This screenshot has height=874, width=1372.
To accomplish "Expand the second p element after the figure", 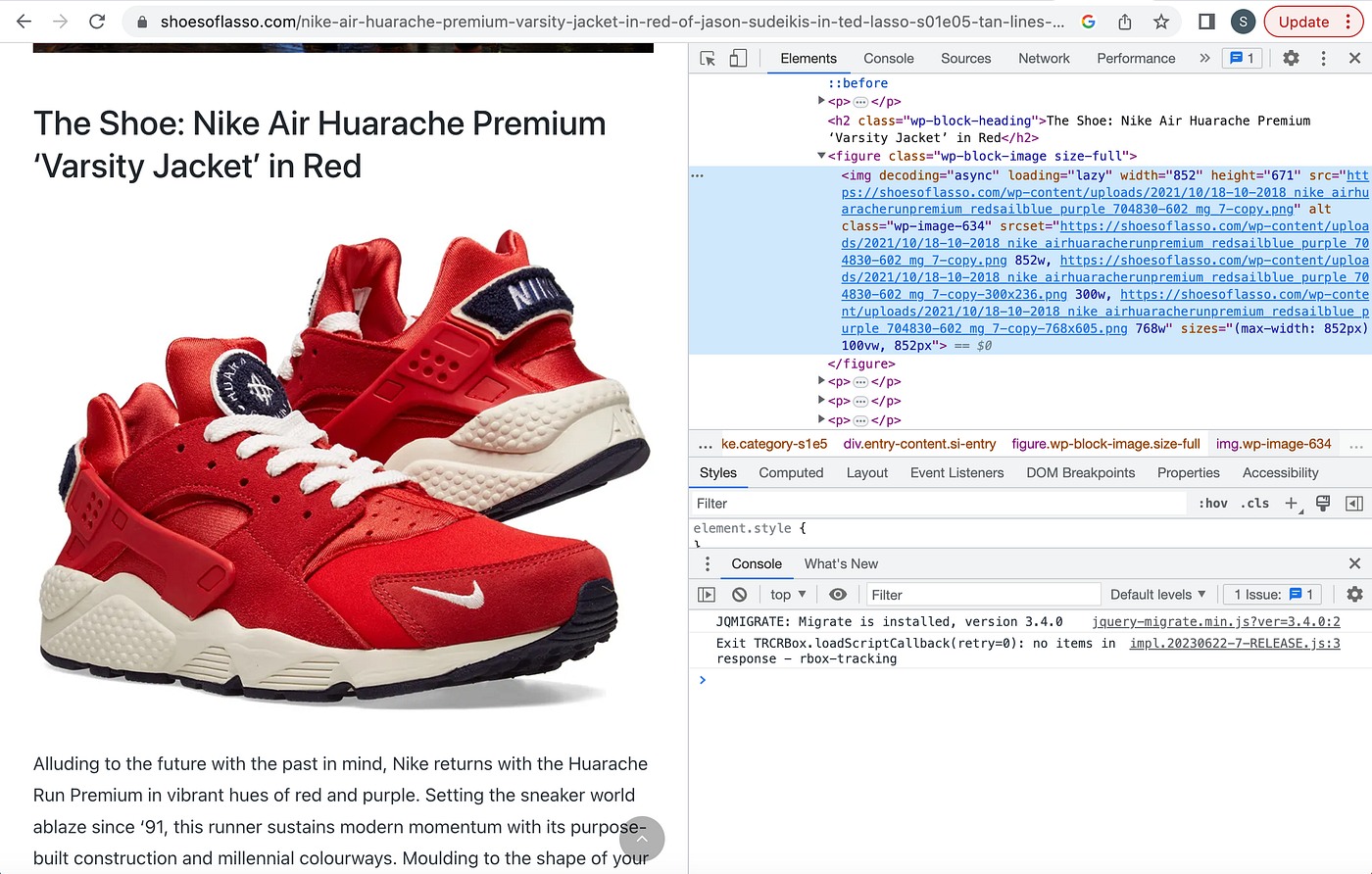I will click(x=821, y=401).
